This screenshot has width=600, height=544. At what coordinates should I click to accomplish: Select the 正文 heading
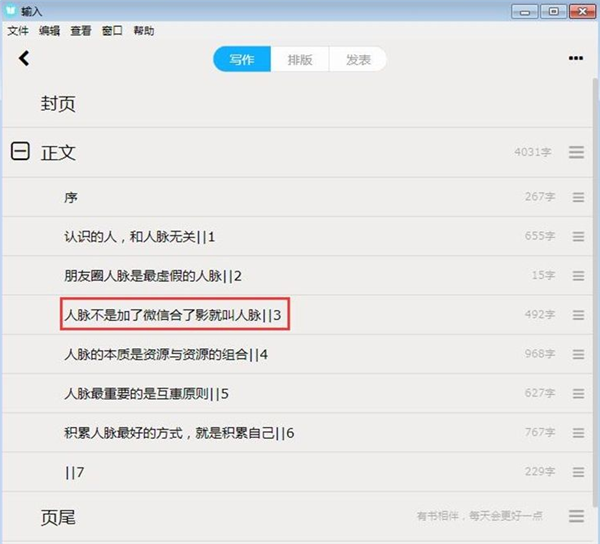[58, 153]
